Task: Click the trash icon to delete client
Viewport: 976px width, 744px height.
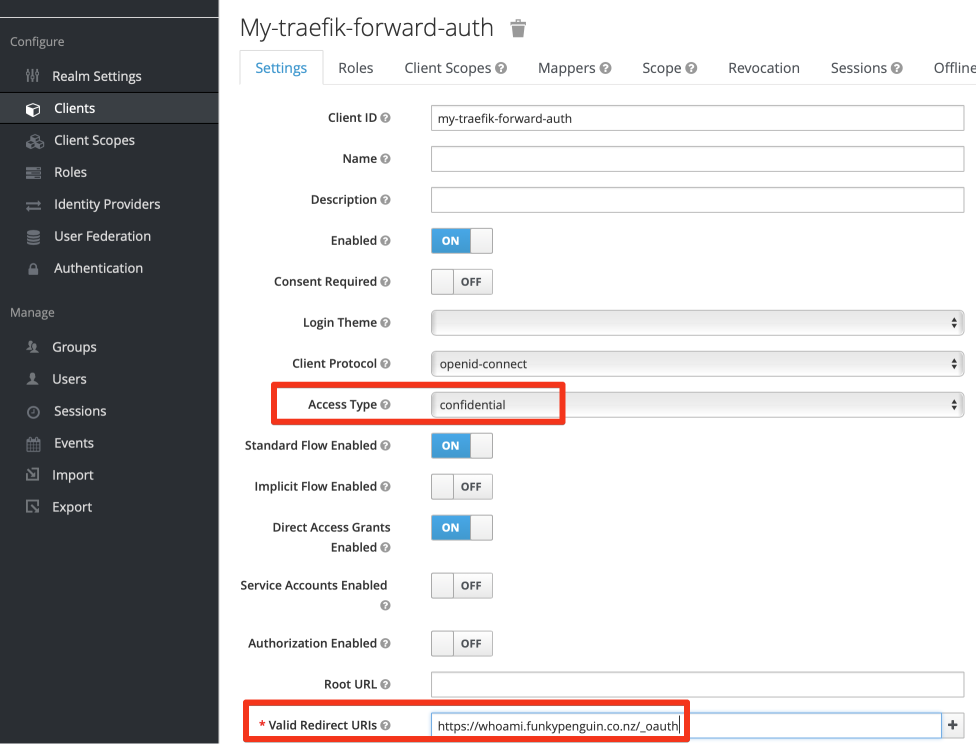Action: coord(518,29)
